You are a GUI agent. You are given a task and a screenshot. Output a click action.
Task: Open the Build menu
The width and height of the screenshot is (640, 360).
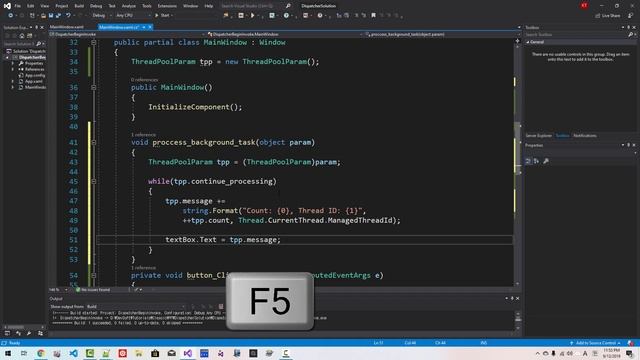(x=79, y=6)
